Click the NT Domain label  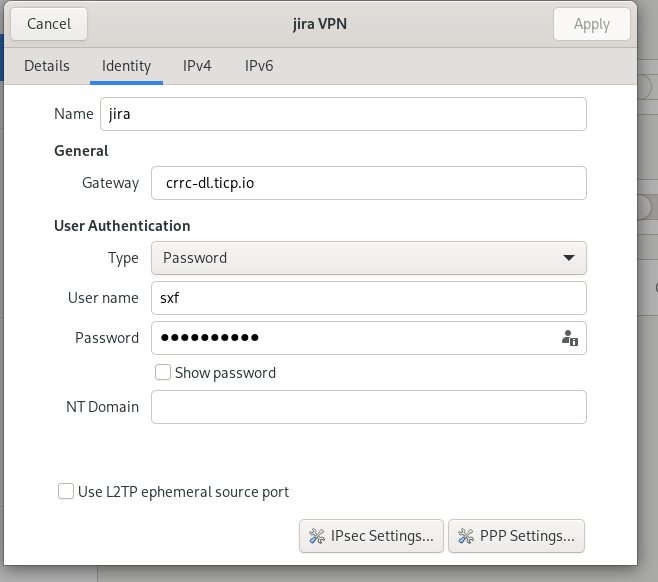[102, 407]
